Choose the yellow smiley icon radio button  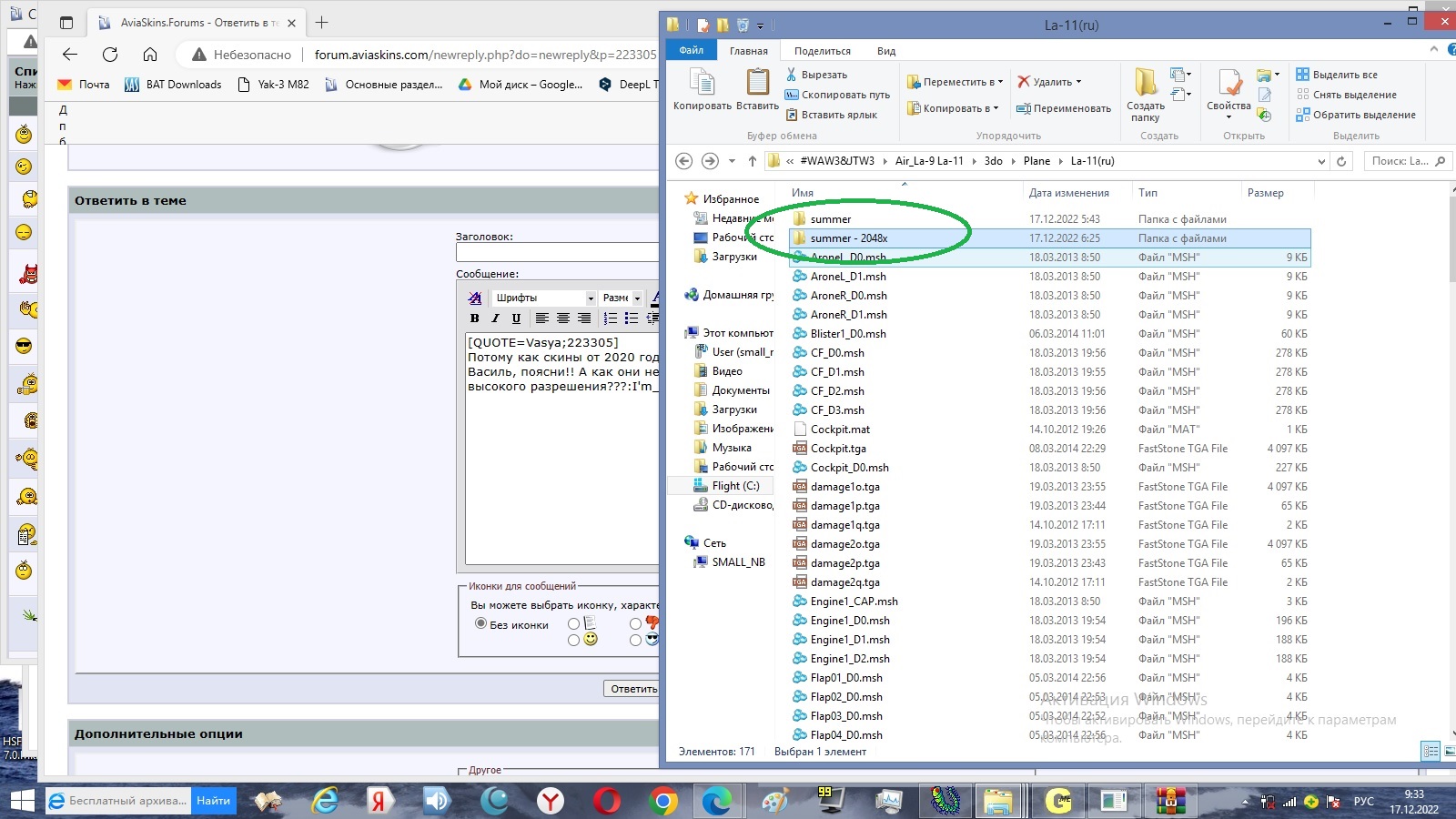[x=573, y=640]
